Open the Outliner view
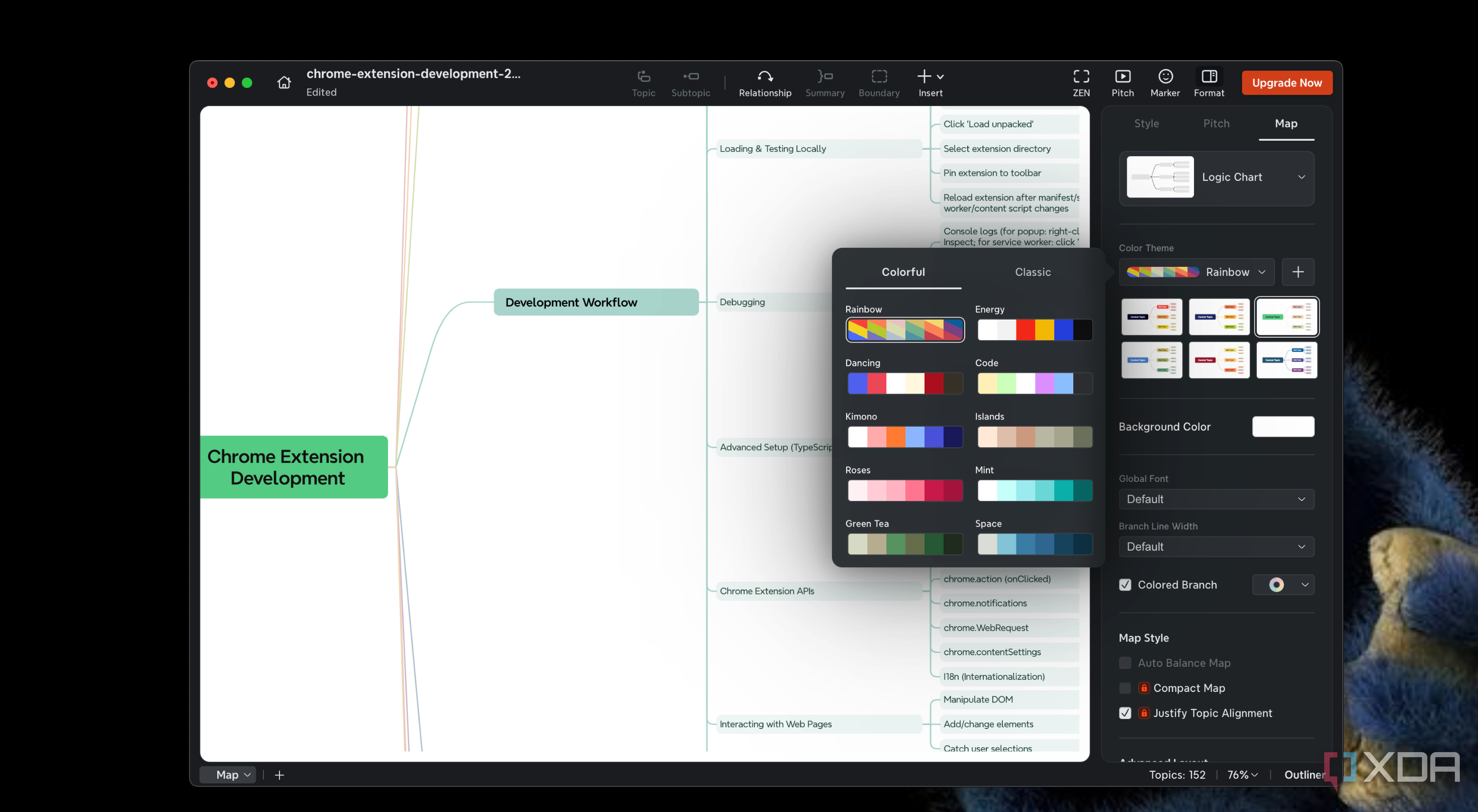Screen dimensions: 1478x812 click(1305, 775)
